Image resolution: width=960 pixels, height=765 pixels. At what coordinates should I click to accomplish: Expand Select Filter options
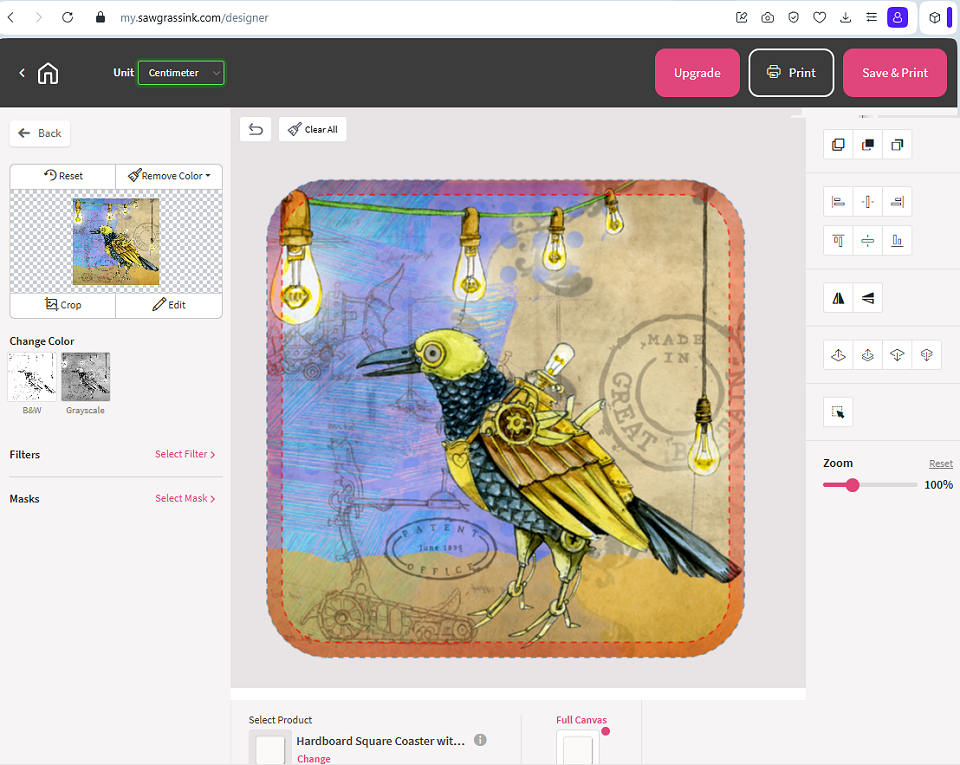pyautogui.click(x=185, y=454)
